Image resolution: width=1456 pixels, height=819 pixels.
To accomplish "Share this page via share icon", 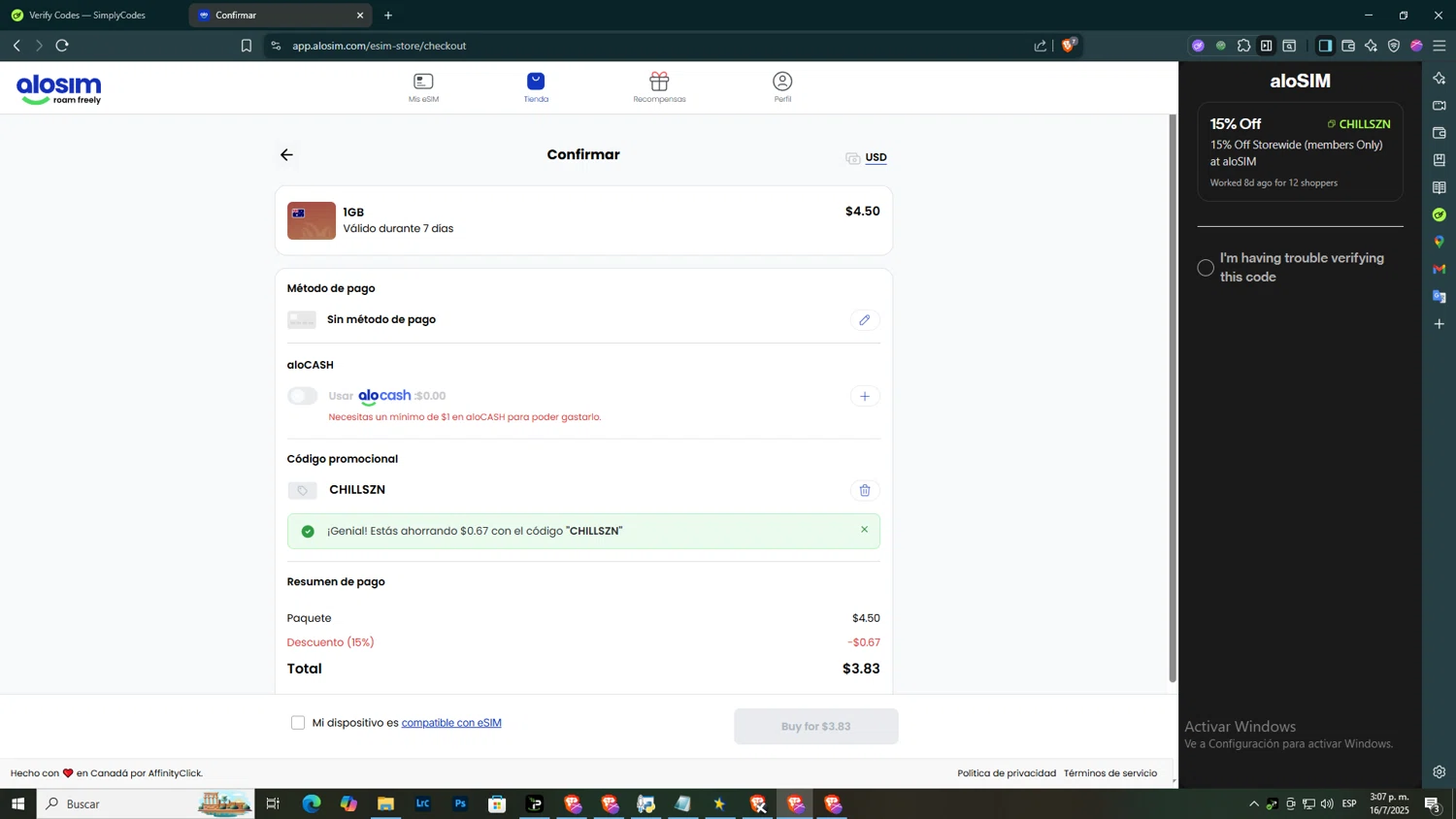I will (x=1041, y=46).
